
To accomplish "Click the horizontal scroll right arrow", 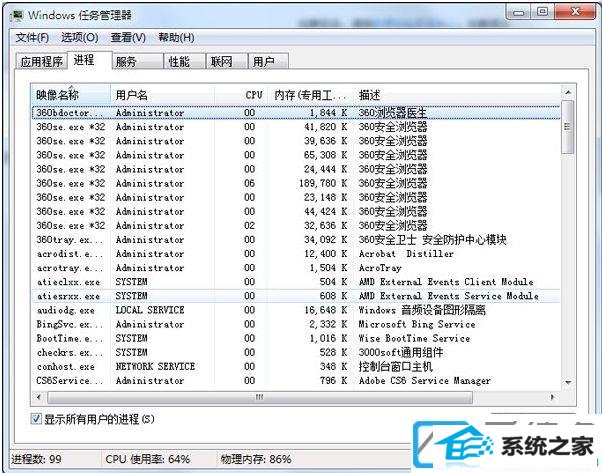I will pos(552,397).
